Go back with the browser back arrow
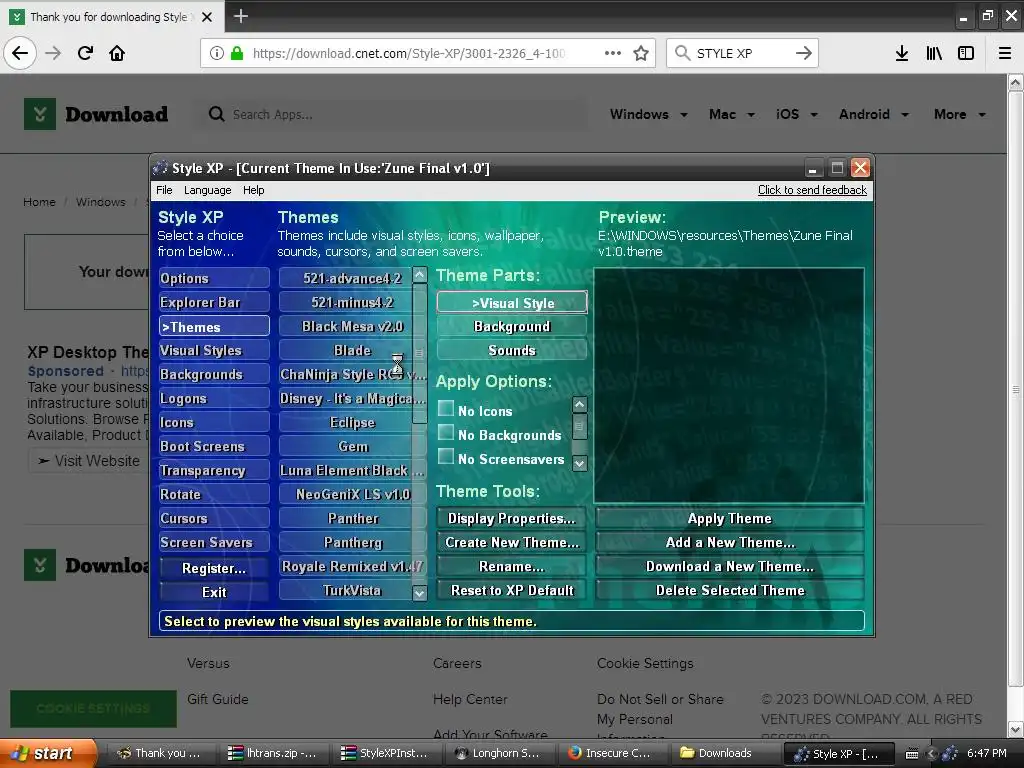 [20, 53]
